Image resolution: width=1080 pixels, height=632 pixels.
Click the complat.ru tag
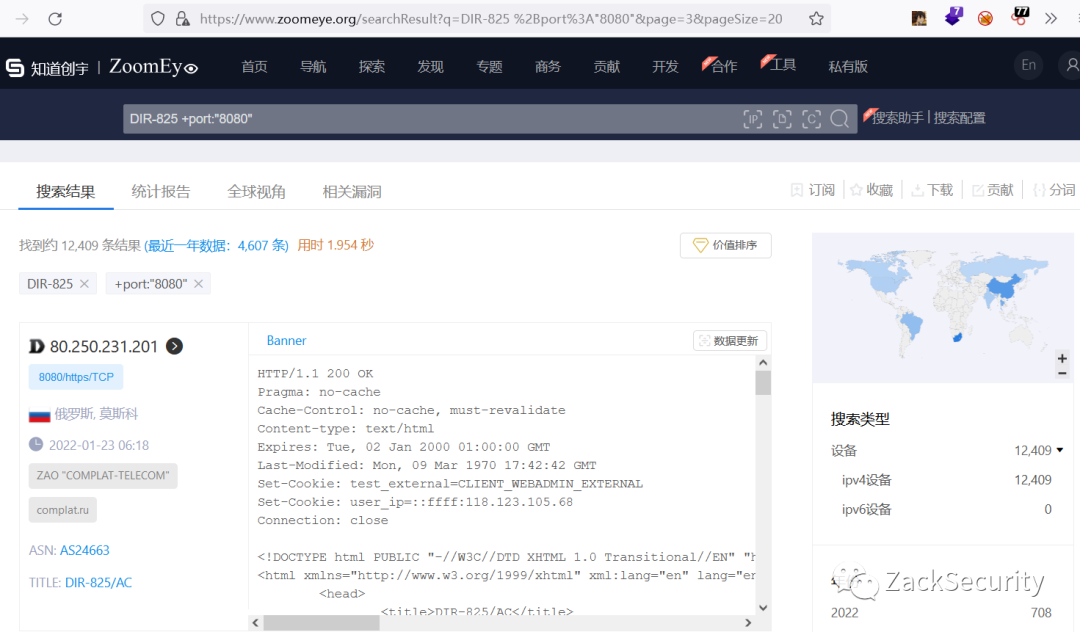tap(63, 510)
